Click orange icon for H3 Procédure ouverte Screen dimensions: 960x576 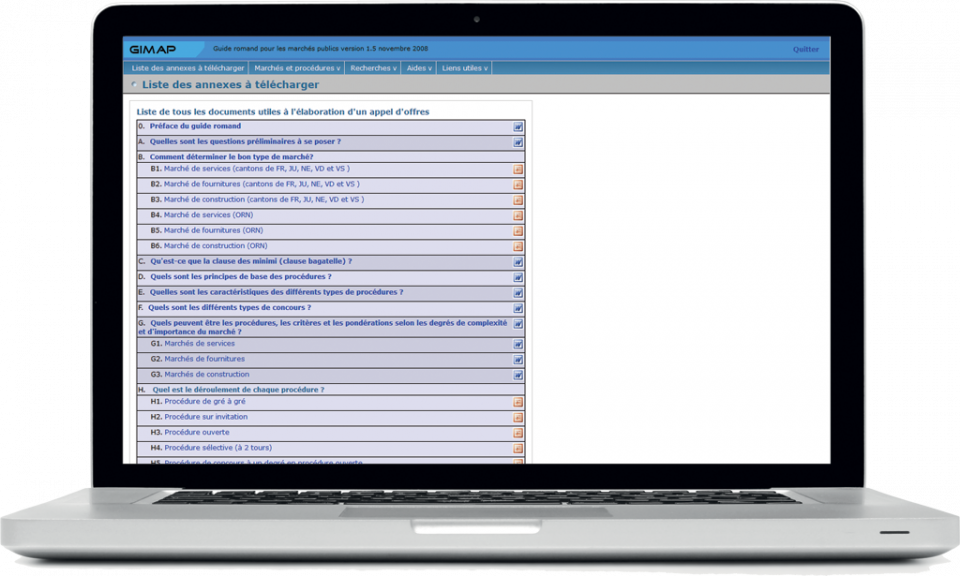click(518, 433)
